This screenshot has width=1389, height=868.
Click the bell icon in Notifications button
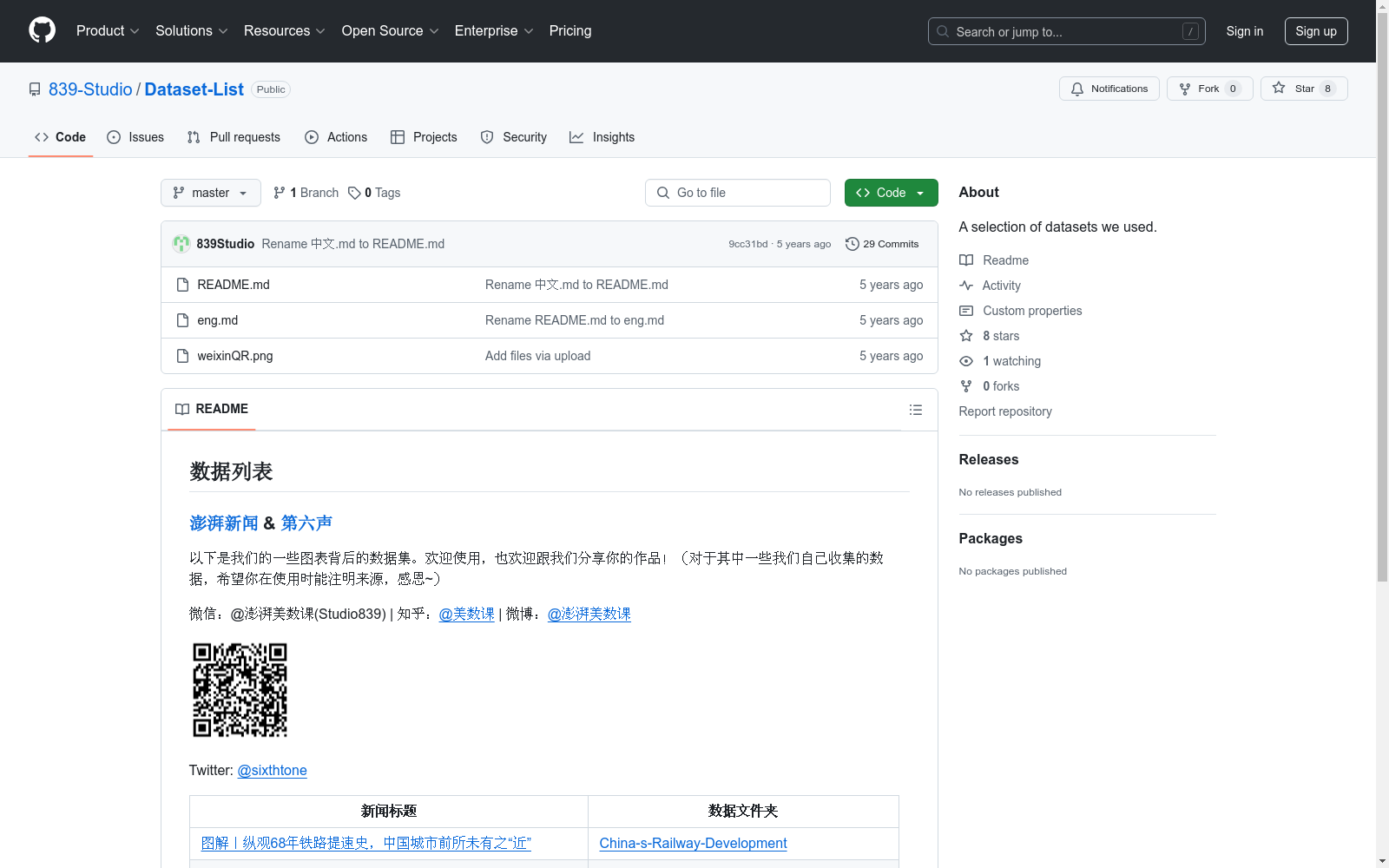1077,89
